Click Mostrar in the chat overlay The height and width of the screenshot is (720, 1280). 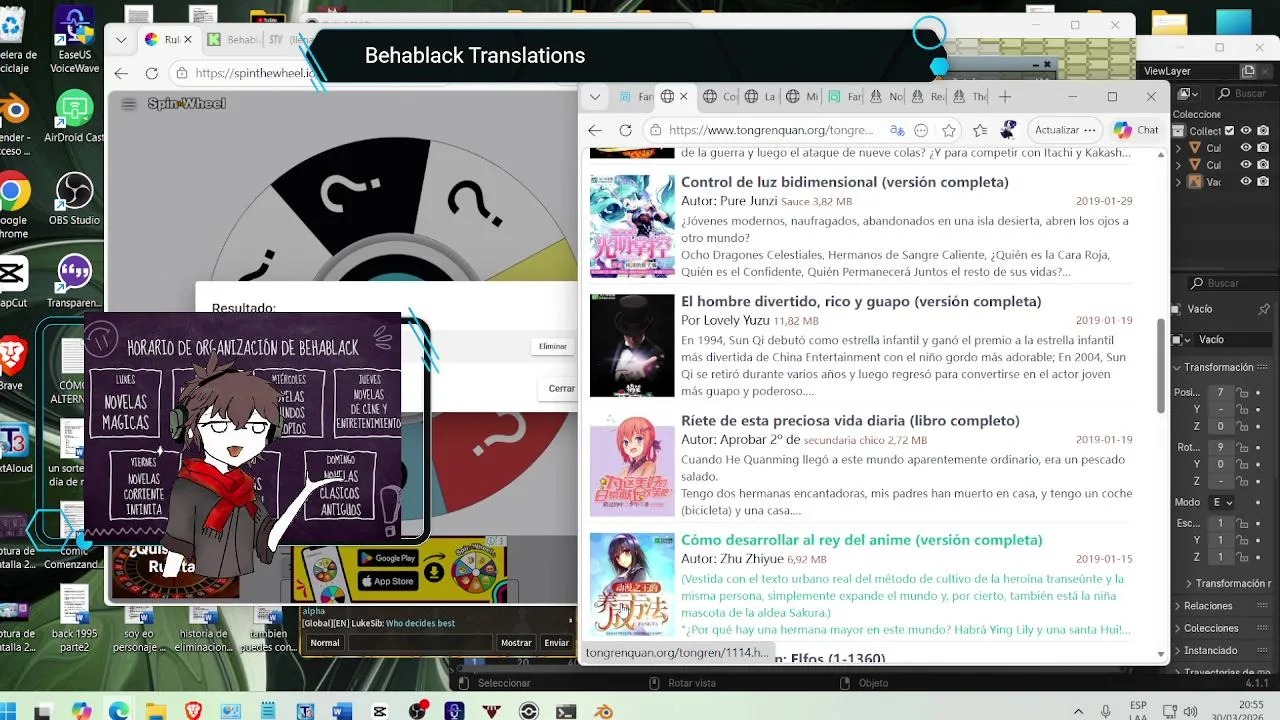tap(516, 643)
